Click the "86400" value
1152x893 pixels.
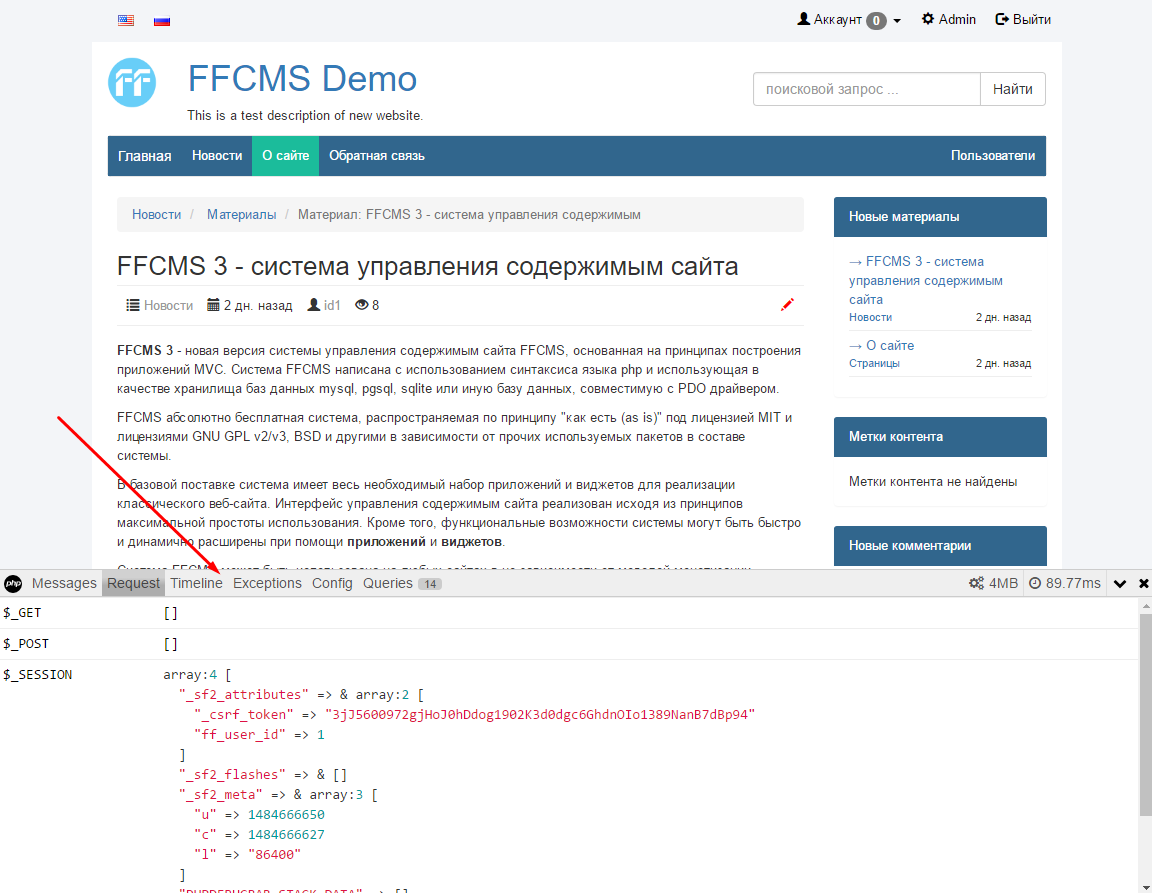coord(274,854)
